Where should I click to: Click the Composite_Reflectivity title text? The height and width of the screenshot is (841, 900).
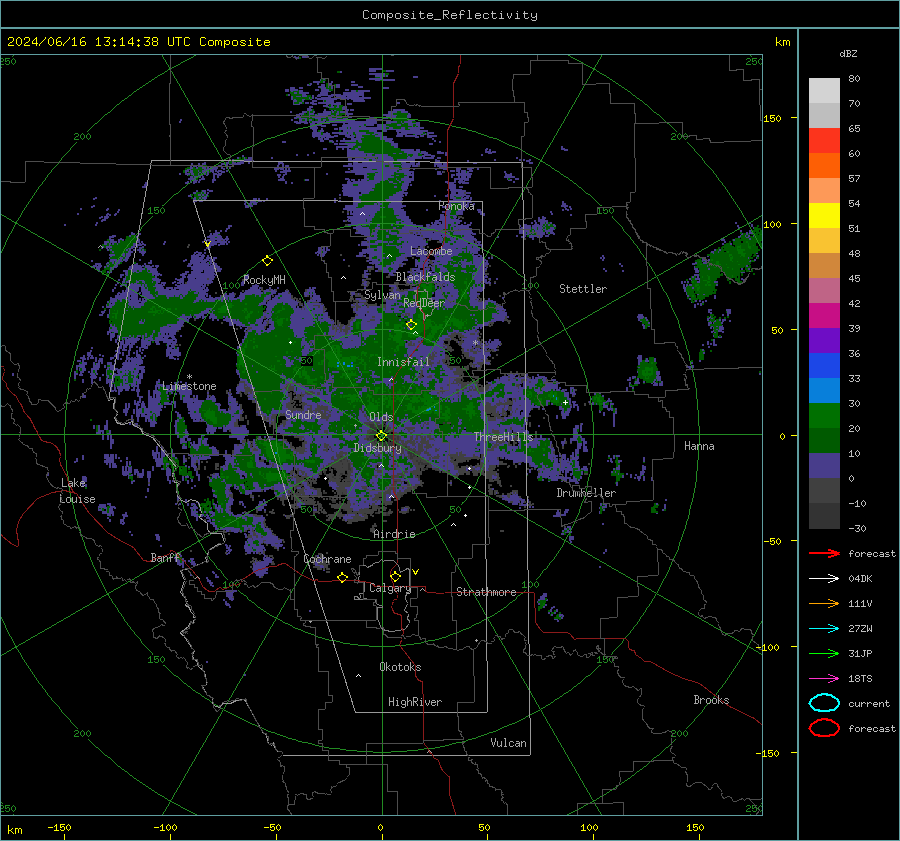(x=449, y=15)
